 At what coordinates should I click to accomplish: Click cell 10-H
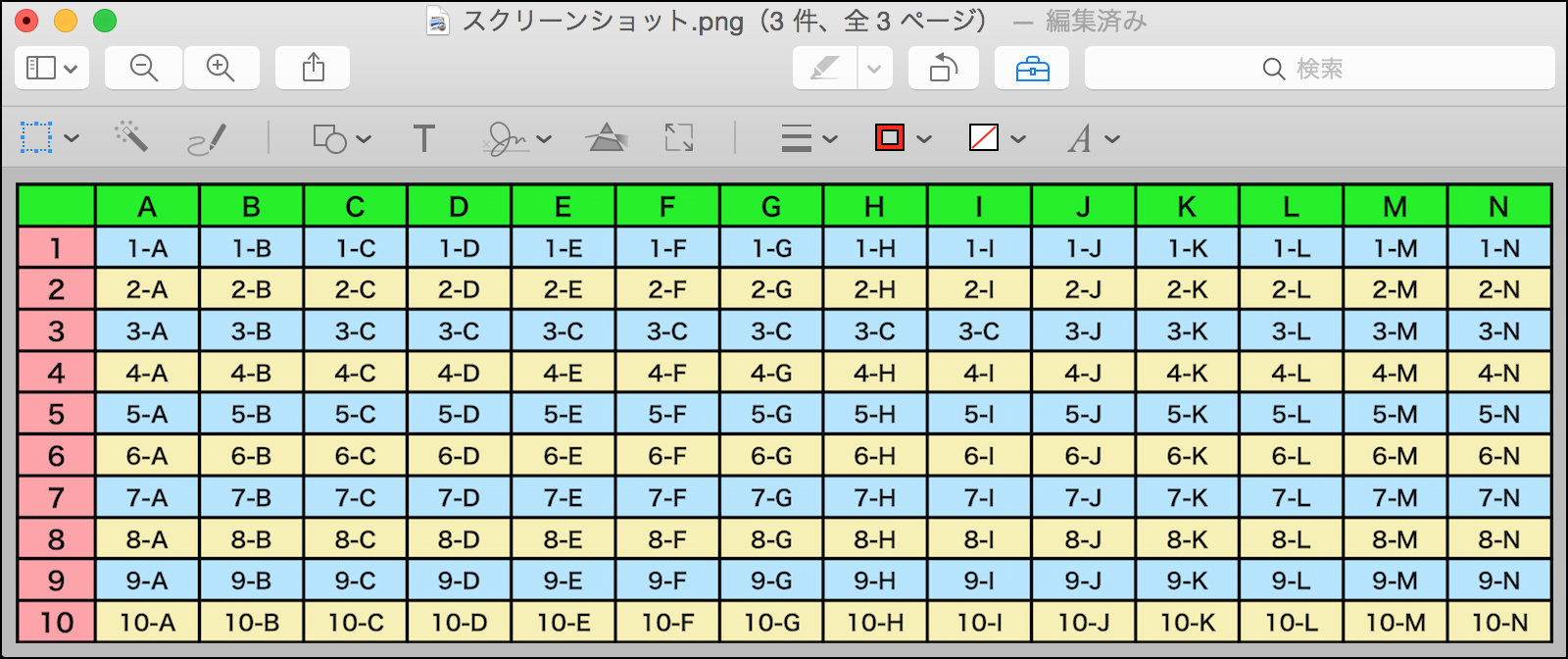click(875, 622)
